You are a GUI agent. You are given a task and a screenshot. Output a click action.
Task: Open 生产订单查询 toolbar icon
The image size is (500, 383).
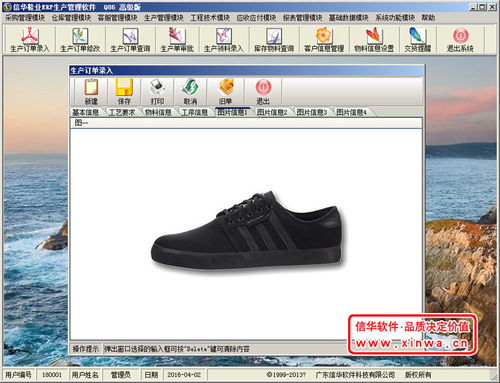(130, 39)
